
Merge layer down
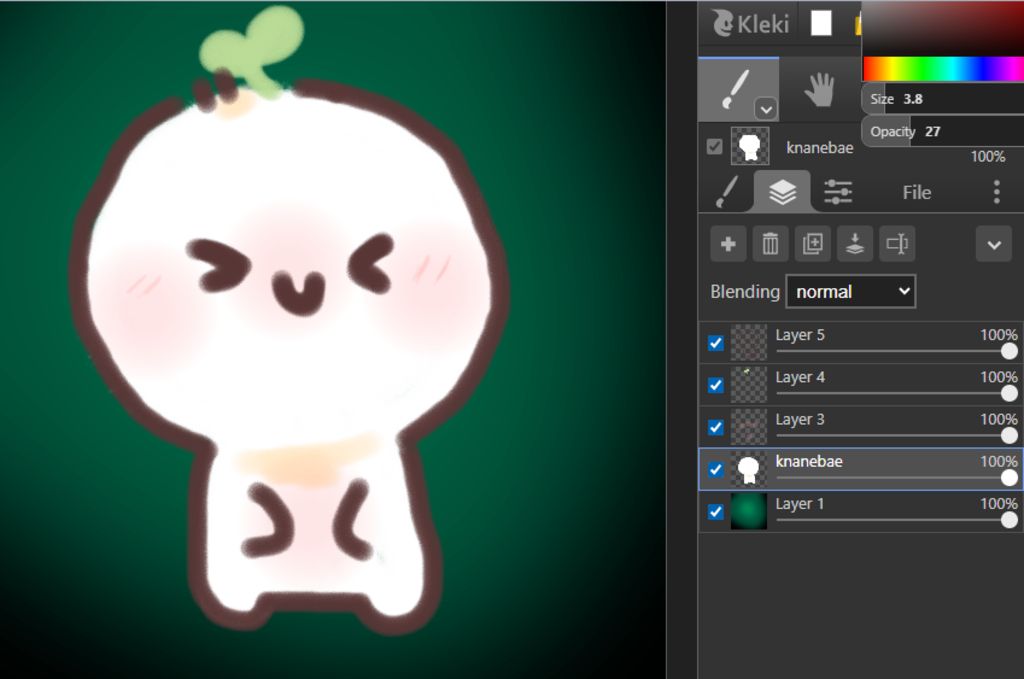855,244
